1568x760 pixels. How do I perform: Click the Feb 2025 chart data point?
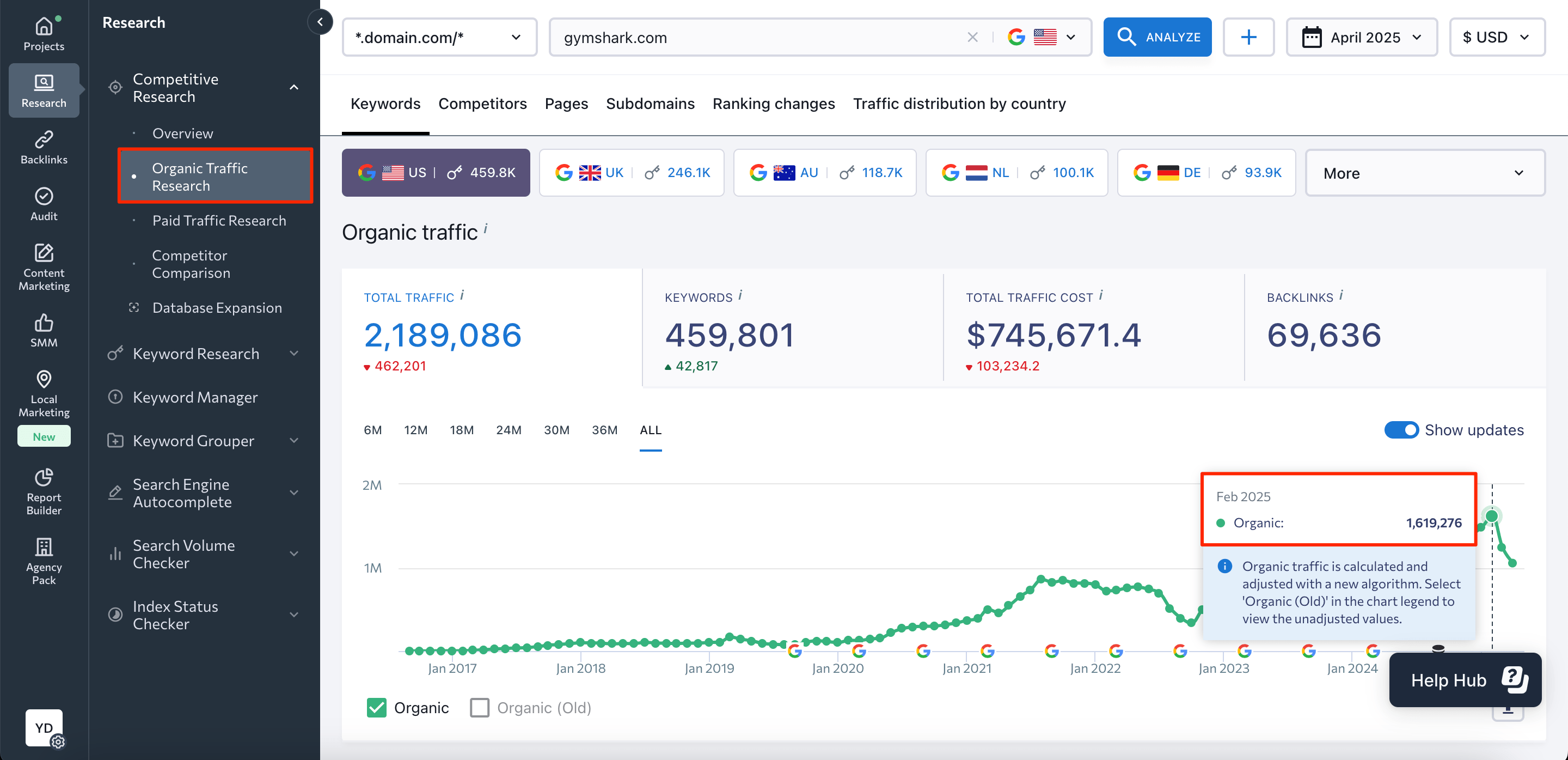[x=1491, y=516]
